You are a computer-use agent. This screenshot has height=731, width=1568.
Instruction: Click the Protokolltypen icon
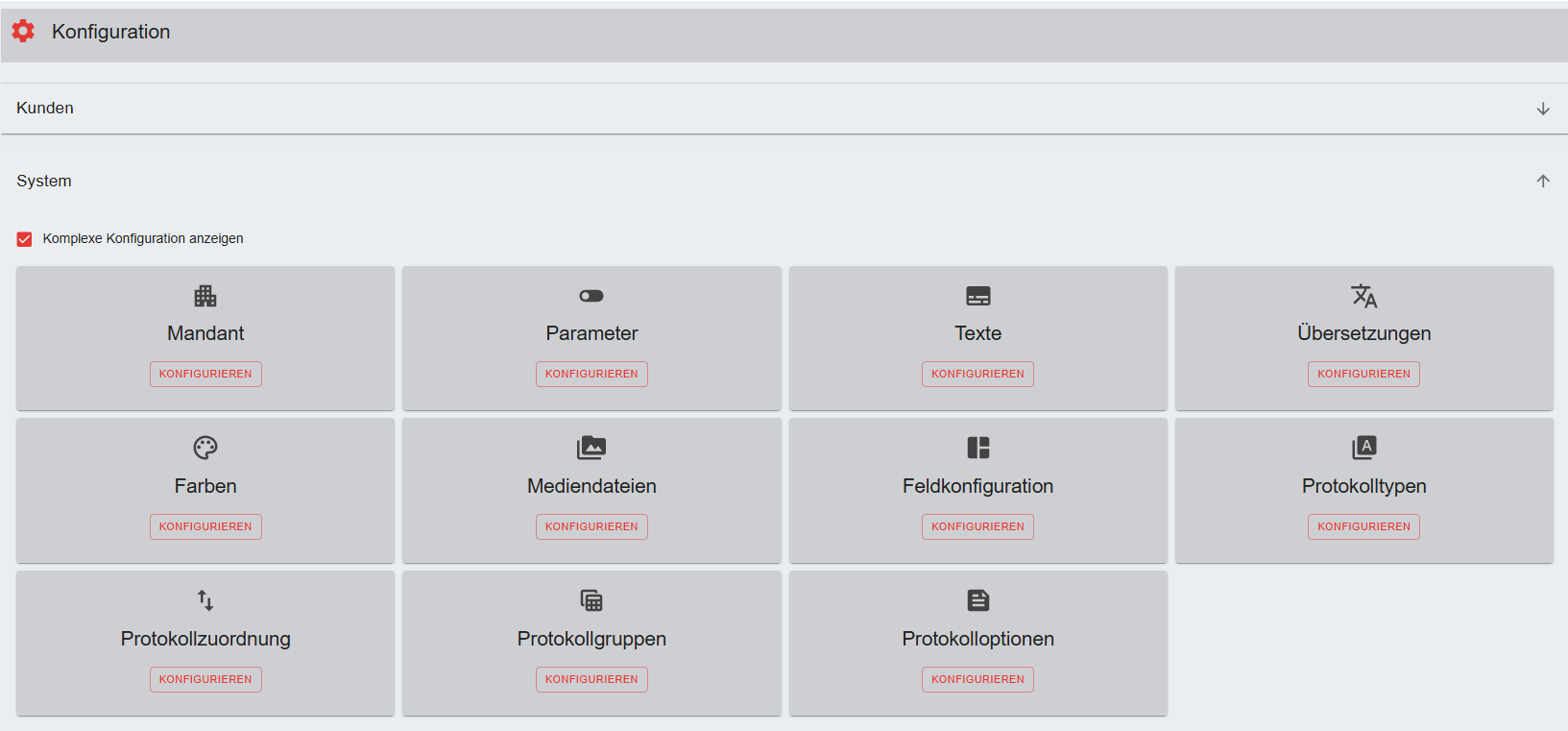[1363, 448]
